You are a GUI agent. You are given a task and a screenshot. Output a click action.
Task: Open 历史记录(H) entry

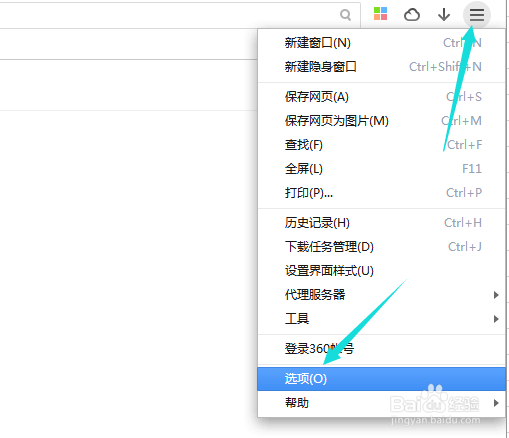click(382, 223)
